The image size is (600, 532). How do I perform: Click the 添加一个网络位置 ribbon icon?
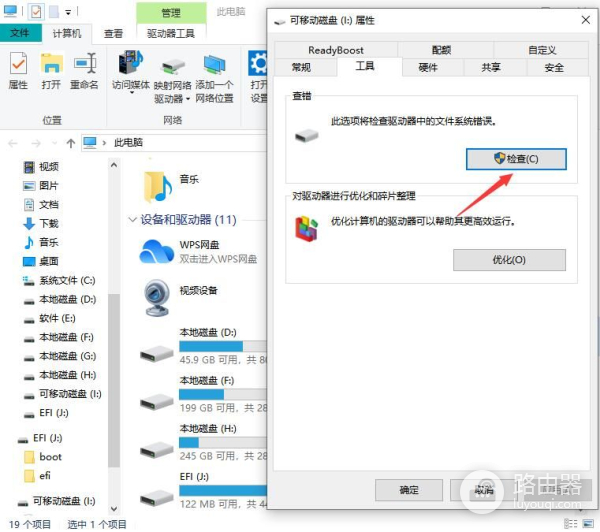coord(214,65)
